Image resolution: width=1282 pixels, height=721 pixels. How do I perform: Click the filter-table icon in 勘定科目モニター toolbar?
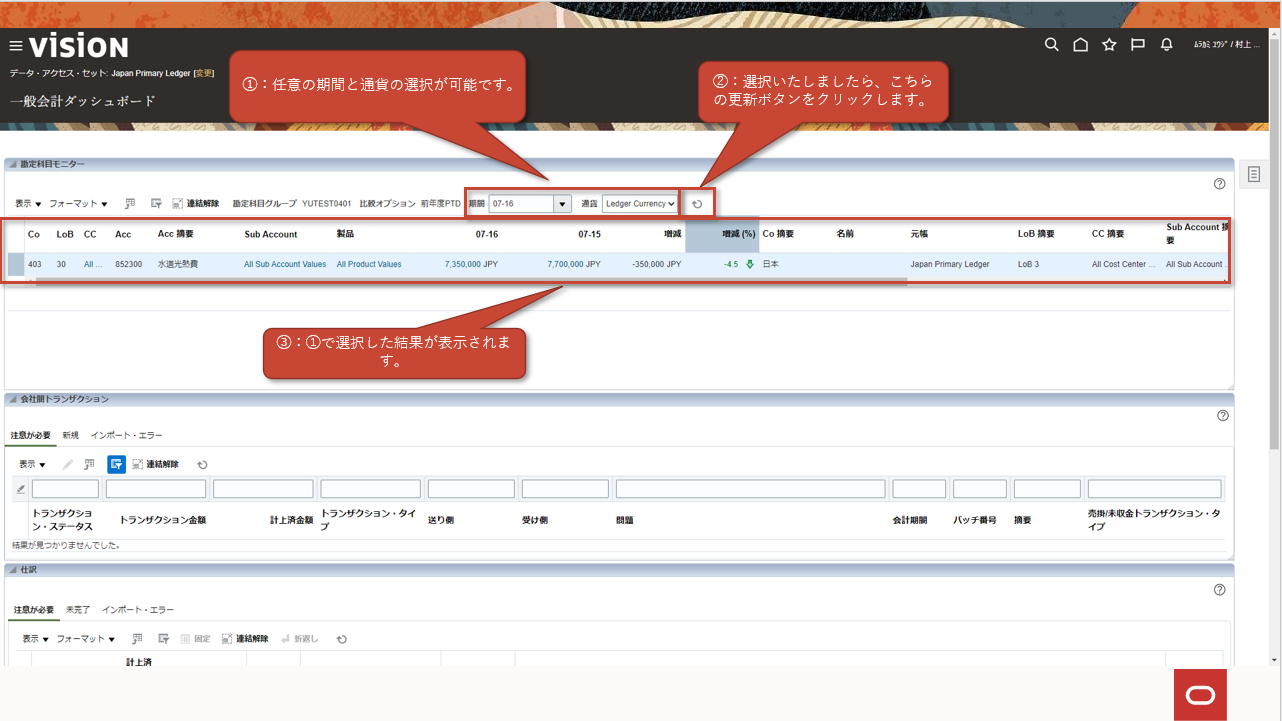pos(156,204)
